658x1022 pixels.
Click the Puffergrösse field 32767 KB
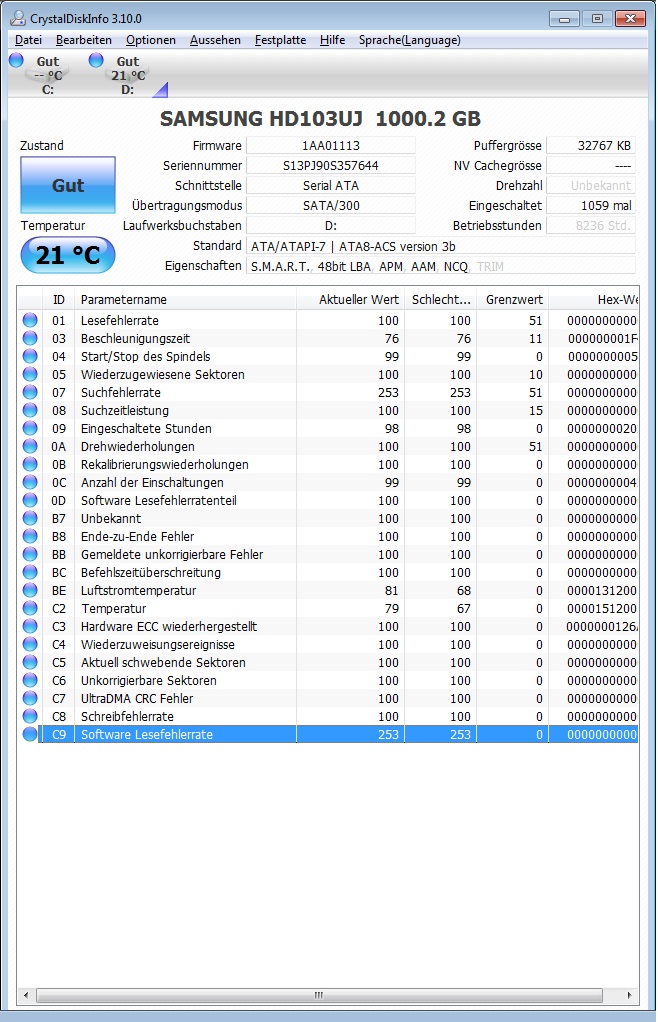coord(591,145)
